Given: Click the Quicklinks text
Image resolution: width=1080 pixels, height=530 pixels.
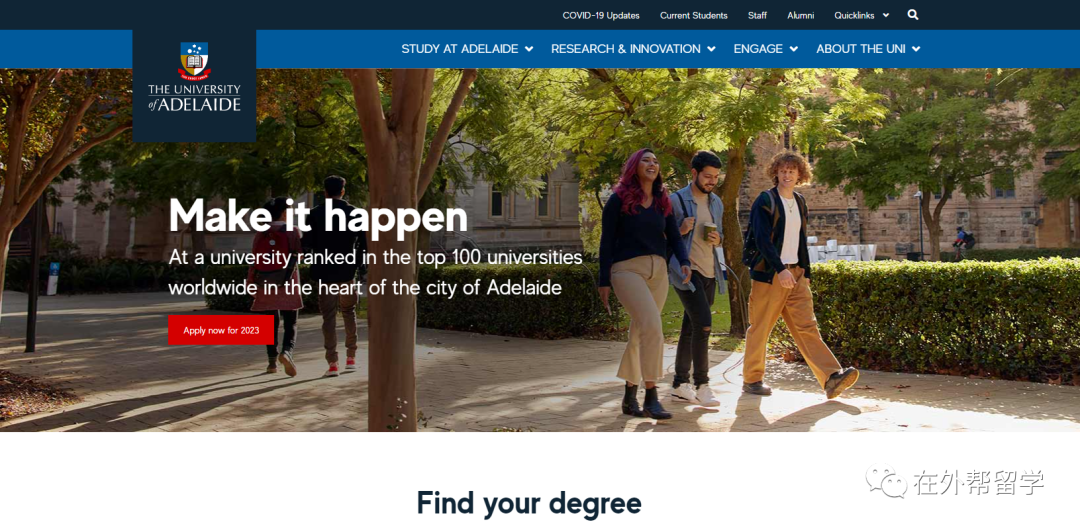Looking at the screenshot, I should 855,15.
